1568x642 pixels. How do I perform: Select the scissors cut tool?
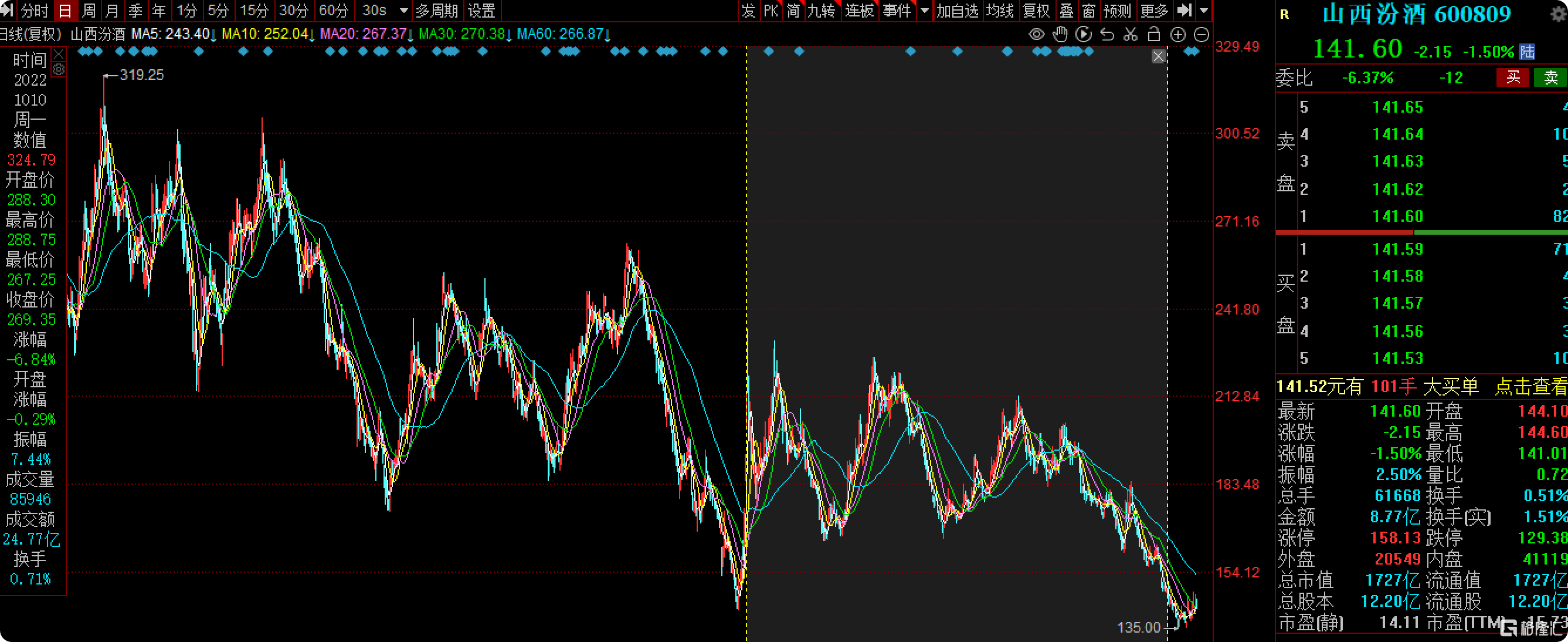point(1131,35)
